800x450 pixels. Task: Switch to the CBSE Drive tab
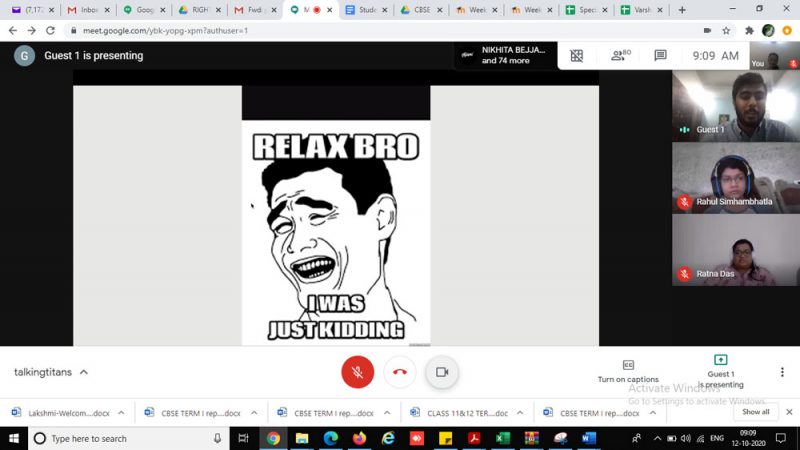tap(421, 10)
